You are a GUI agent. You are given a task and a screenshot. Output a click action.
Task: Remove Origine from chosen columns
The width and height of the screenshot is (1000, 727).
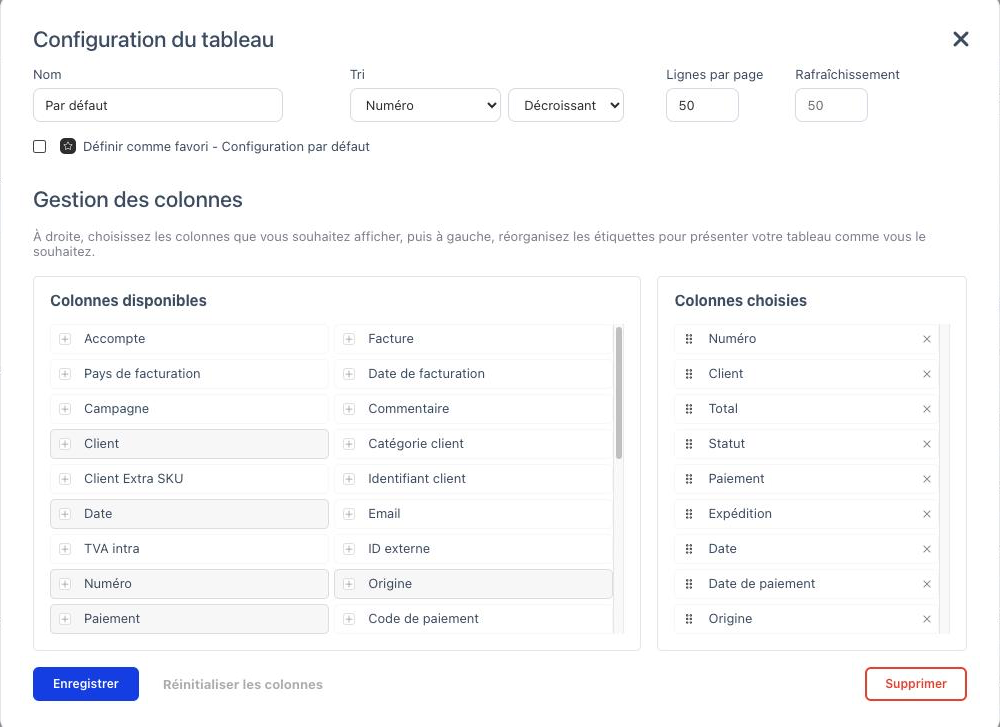[x=927, y=619]
